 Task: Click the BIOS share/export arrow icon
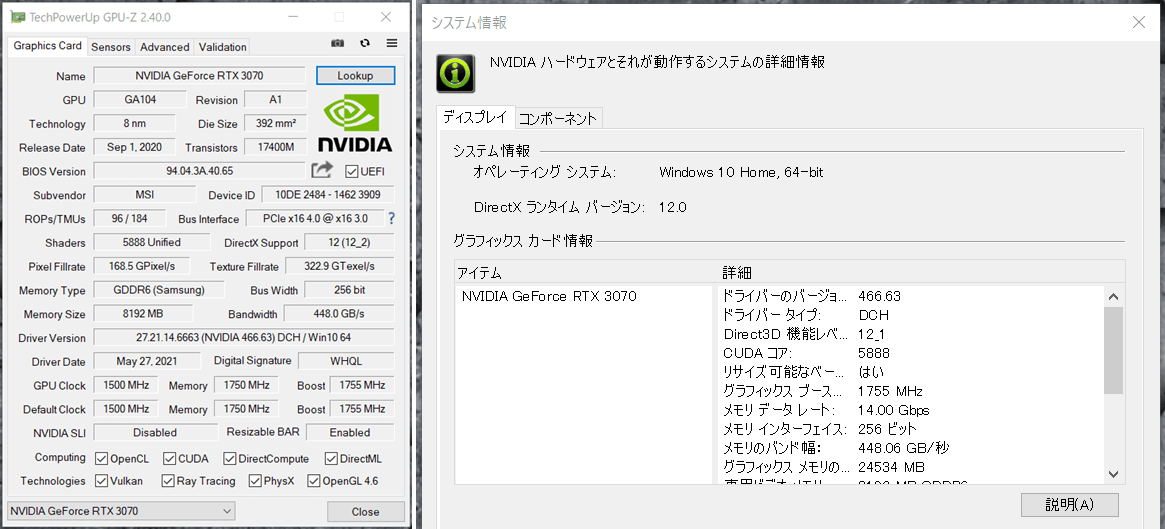click(322, 171)
